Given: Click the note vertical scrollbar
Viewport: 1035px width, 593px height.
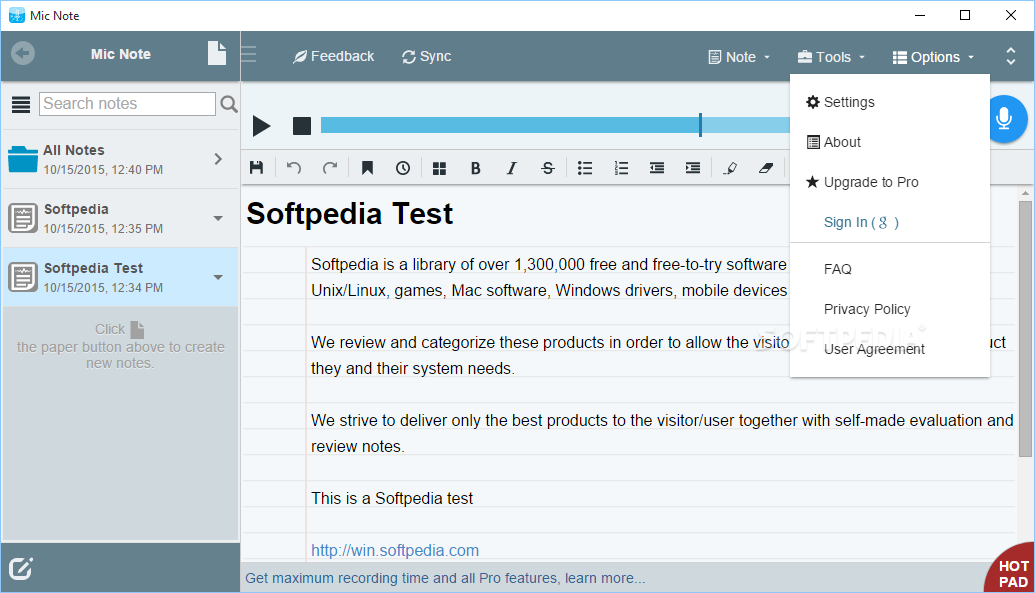Looking at the screenshot, I should pos(1025,329).
